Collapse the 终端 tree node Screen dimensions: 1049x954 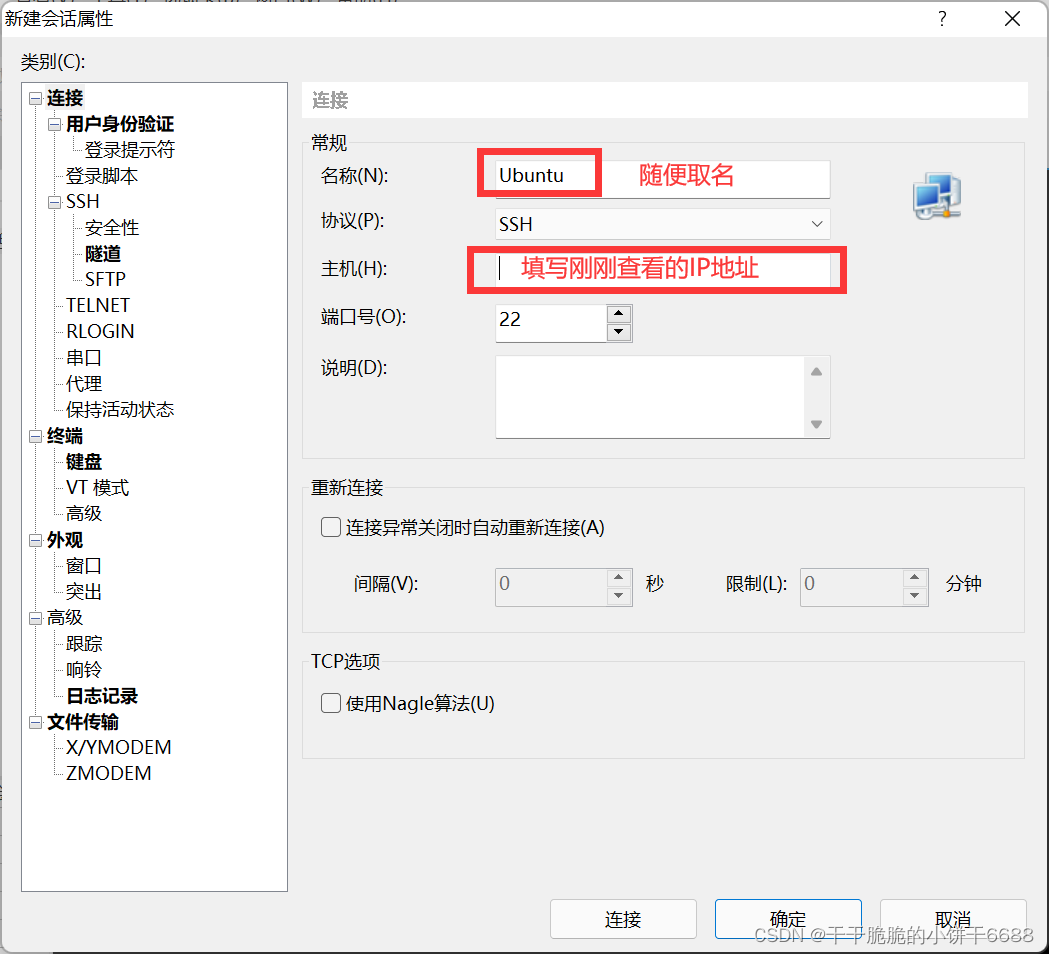(x=35, y=437)
